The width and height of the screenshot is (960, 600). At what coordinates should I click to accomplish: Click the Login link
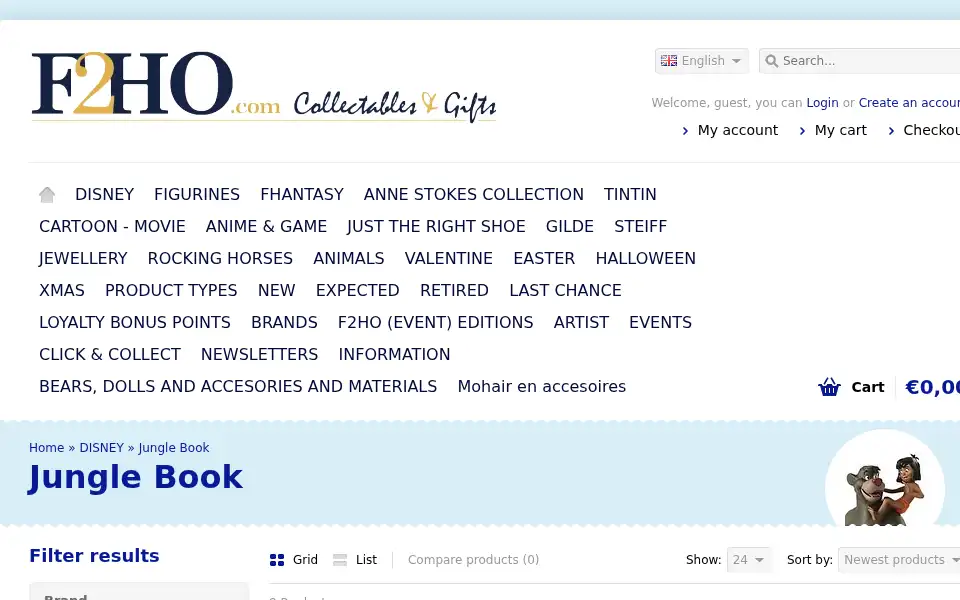822,103
